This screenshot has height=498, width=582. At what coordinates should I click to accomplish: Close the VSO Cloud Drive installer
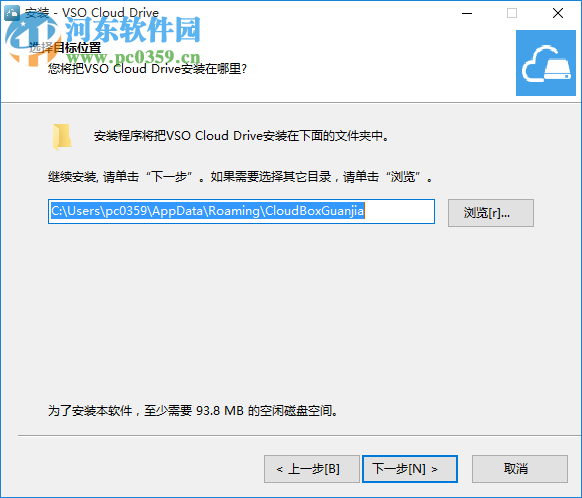click(x=558, y=13)
